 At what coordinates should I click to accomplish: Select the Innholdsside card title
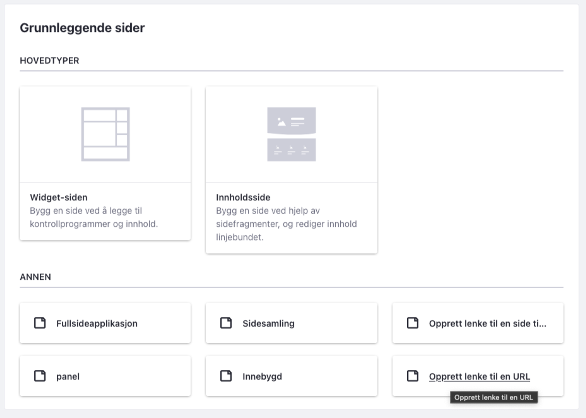coord(243,197)
